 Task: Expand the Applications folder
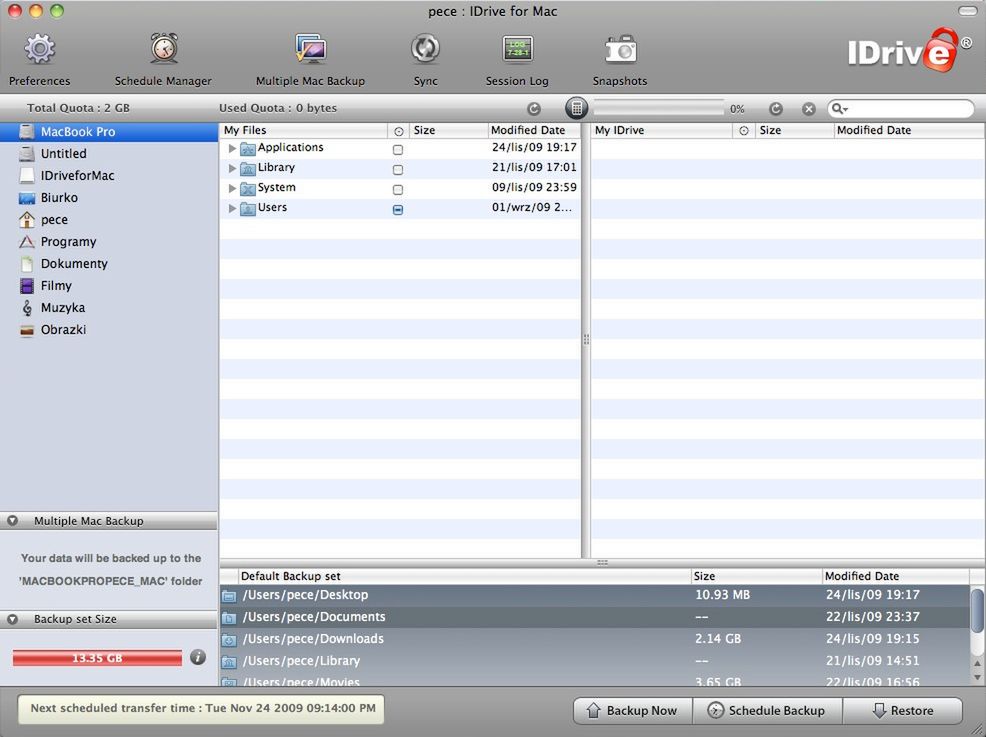[x=232, y=148]
